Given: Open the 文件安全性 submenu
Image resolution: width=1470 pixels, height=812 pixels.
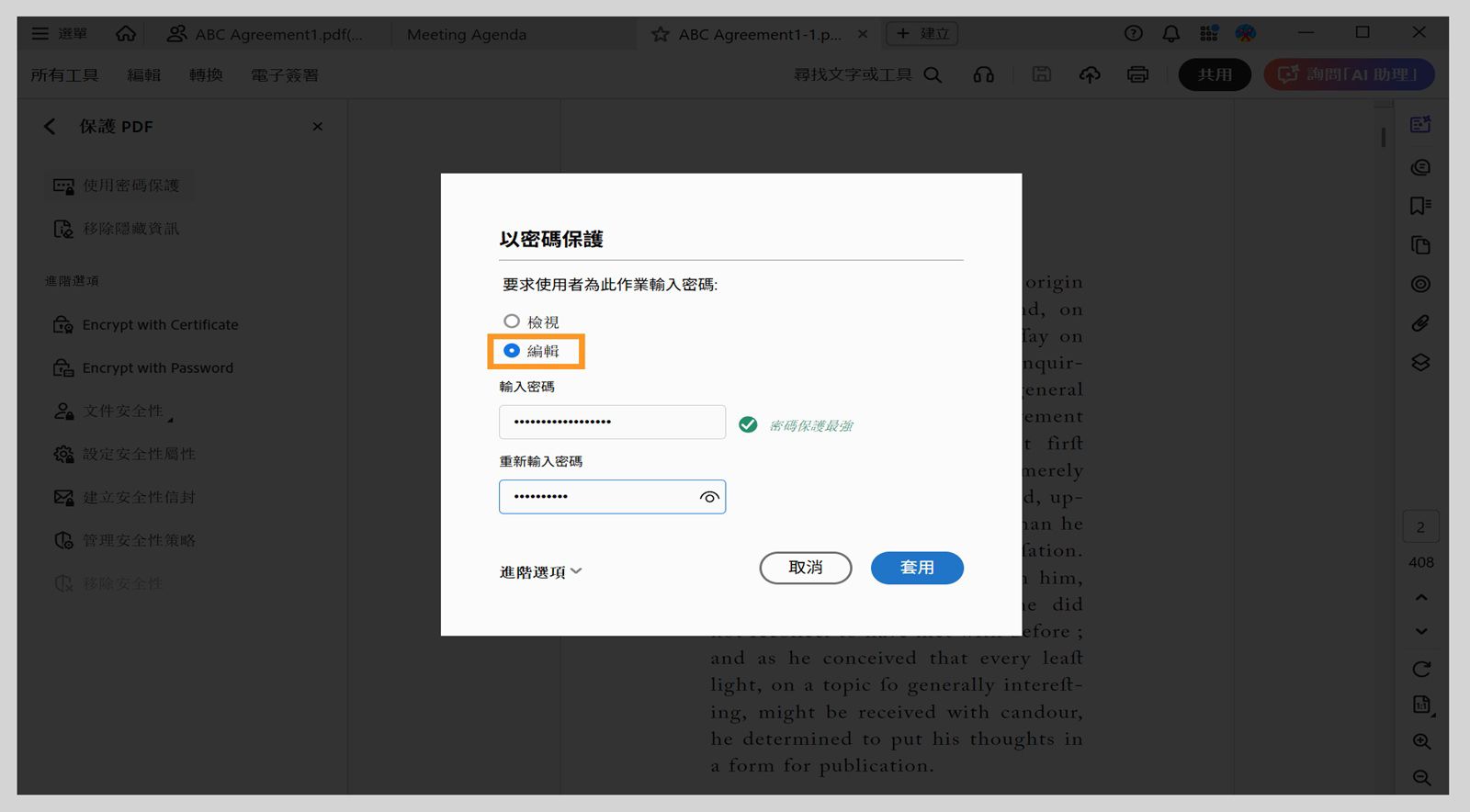Looking at the screenshot, I should (x=114, y=412).
